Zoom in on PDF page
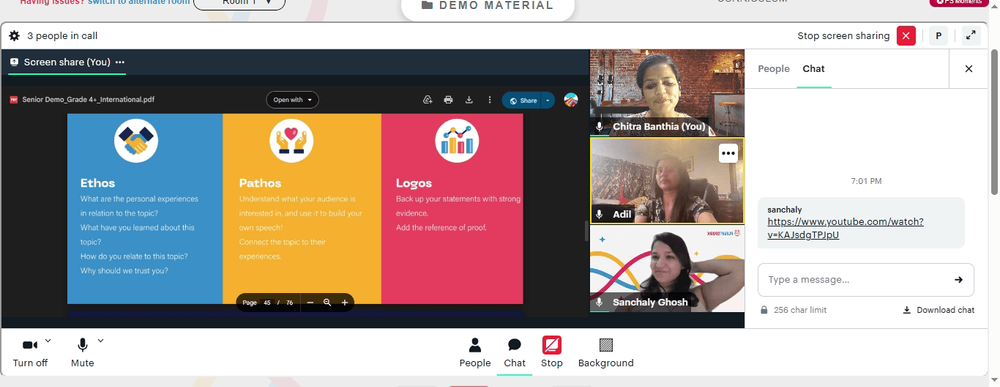The width and height of the screenshot is (1000, 387). click(344, 303)
